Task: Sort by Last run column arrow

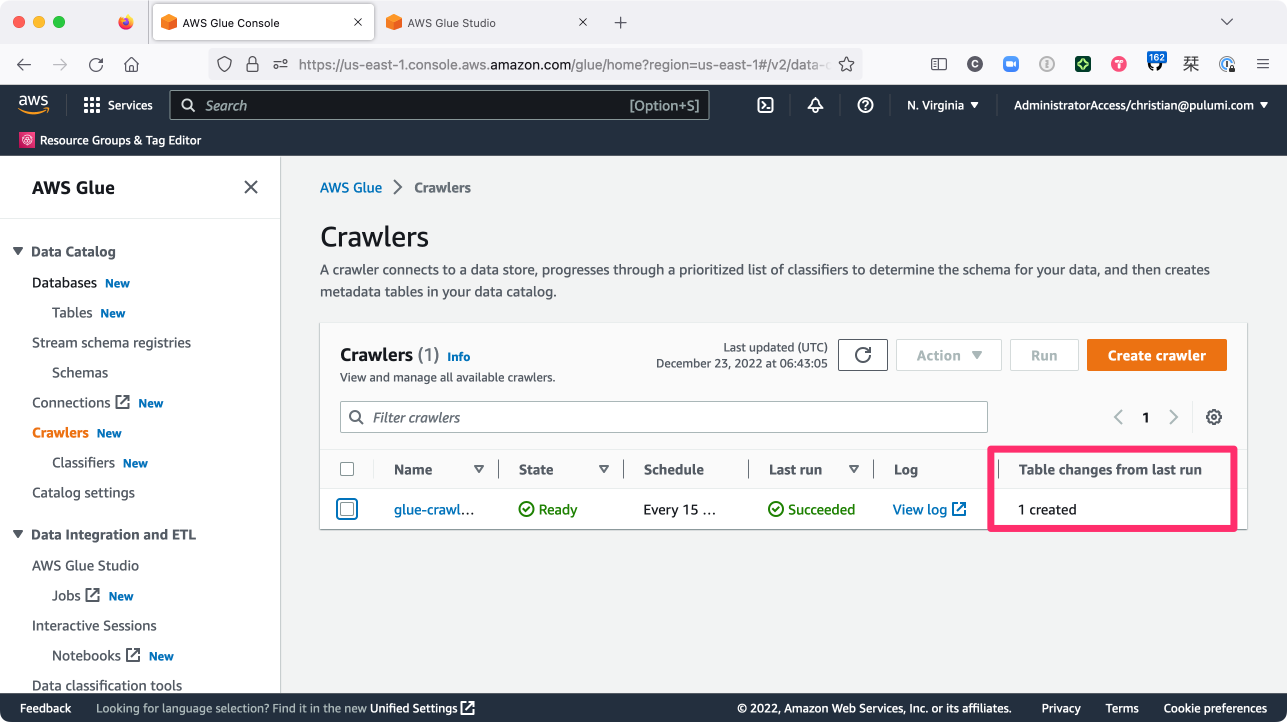Action: (x=853, y=469)
